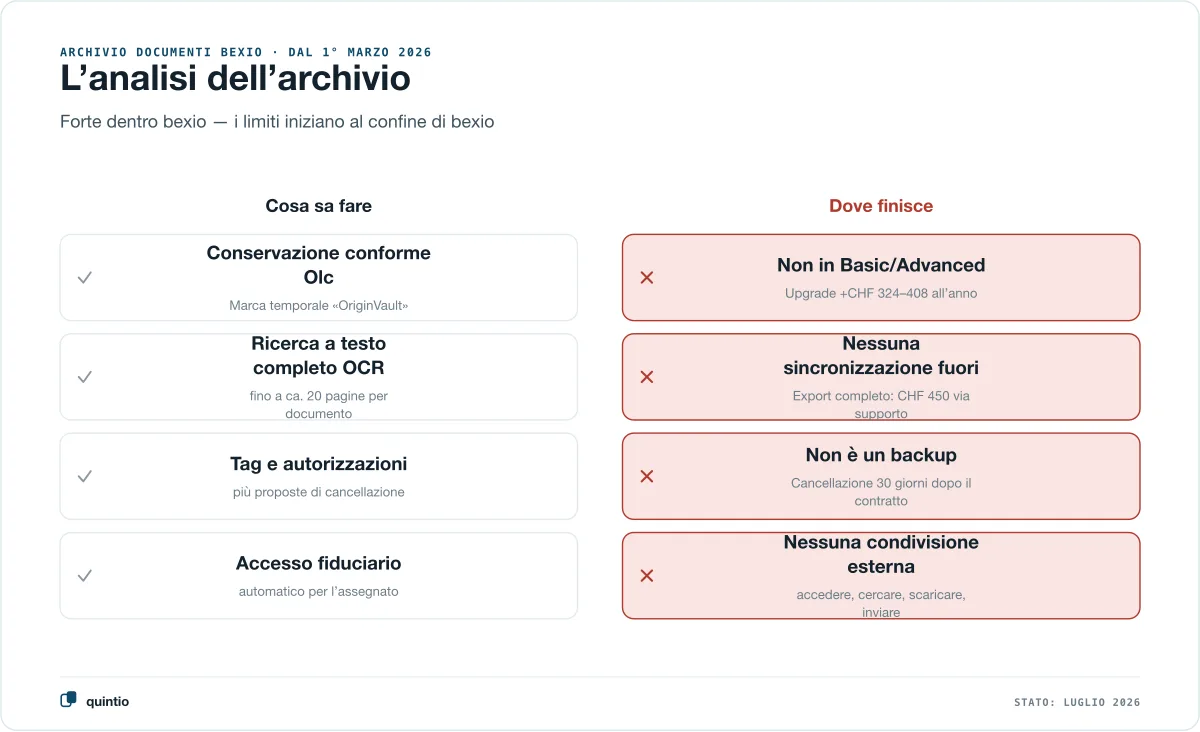Click the checkmark beside Tag e autorizzazioni

tap(85, 476)
